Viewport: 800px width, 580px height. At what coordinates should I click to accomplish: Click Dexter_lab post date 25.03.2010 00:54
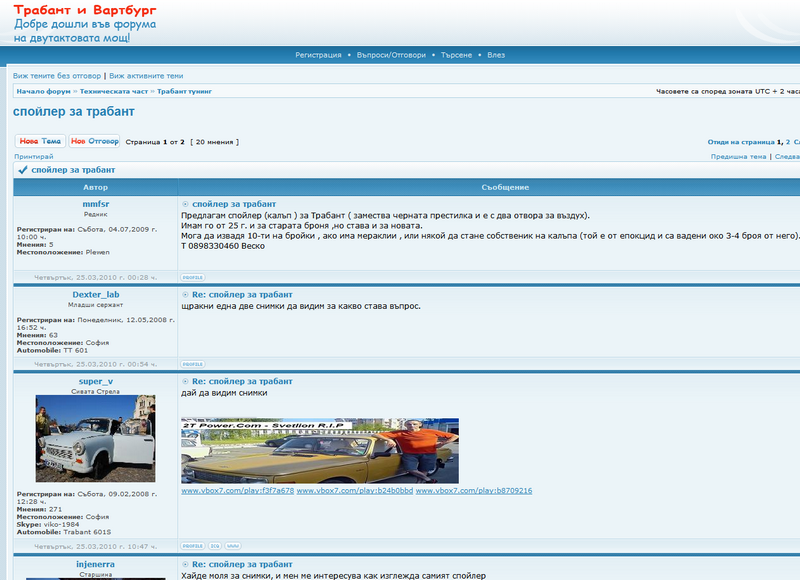coord(95,364)
